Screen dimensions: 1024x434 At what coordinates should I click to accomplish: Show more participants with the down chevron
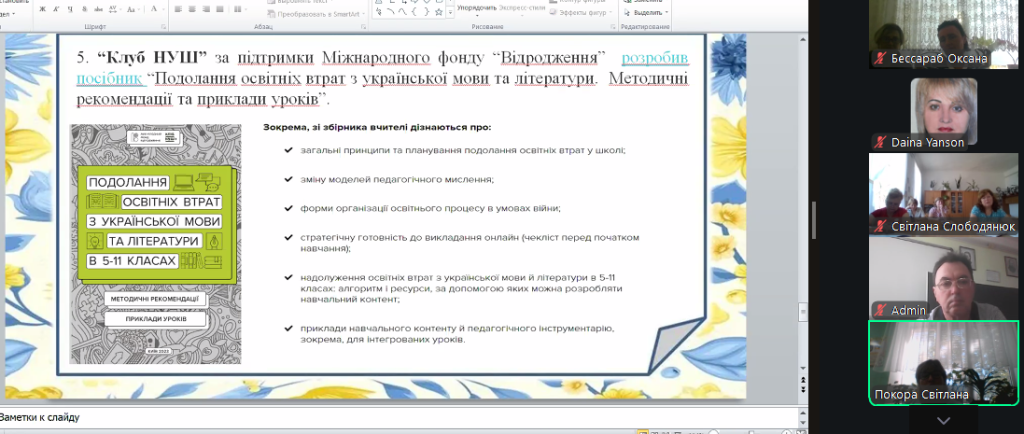click(x=943, y=420)
